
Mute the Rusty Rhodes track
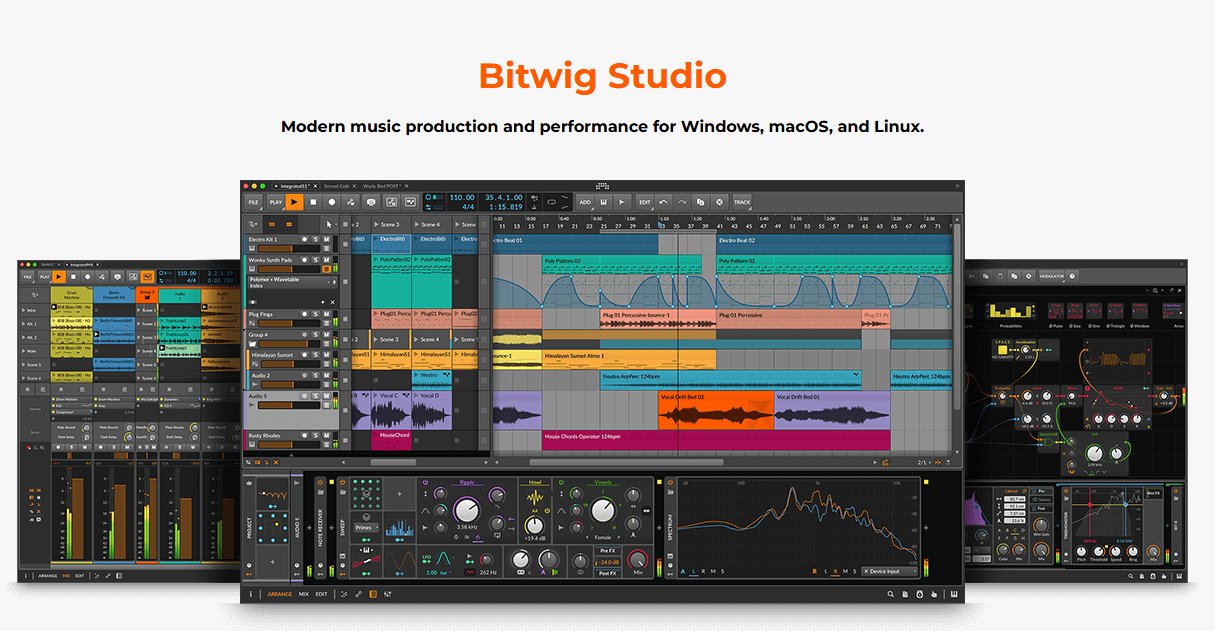(x=326, y=435)
